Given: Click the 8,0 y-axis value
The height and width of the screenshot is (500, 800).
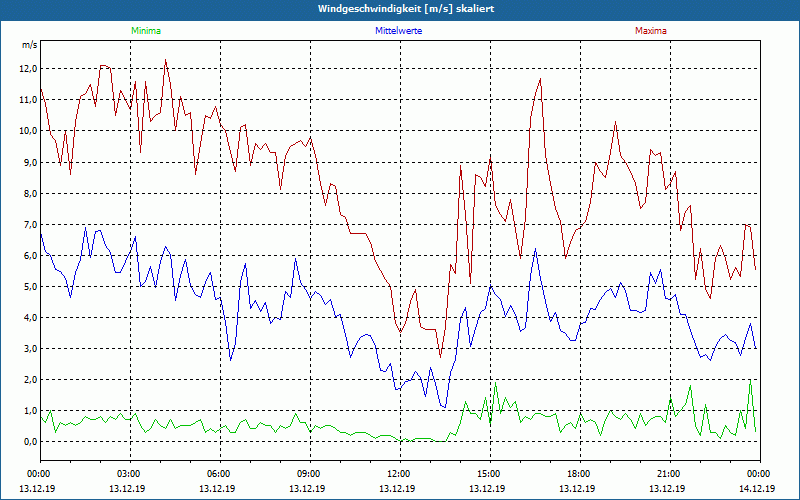Looking at the screenshot, I should (31, 193).
